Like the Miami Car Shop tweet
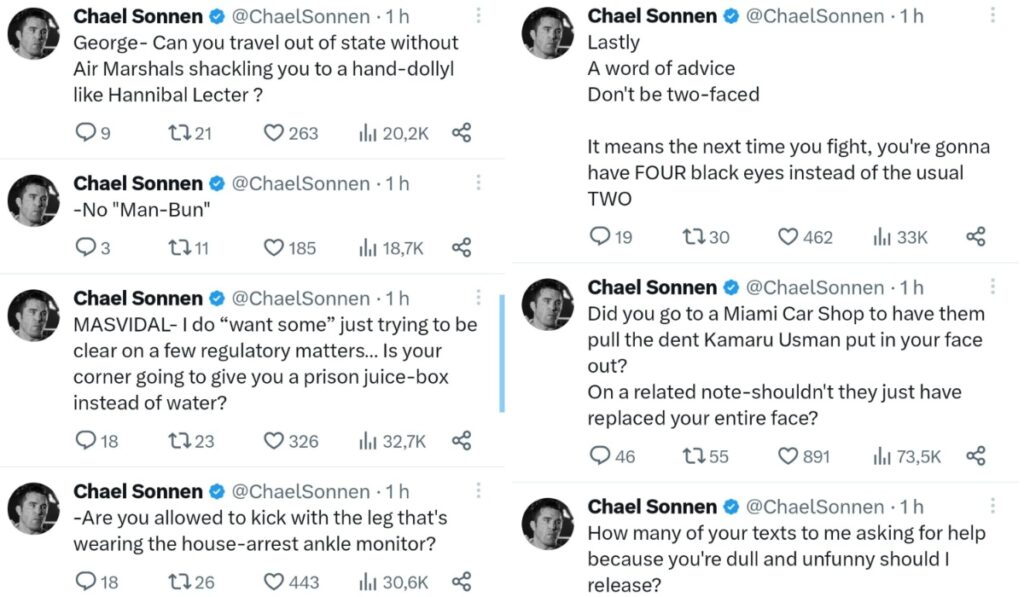 click(788, 456)
